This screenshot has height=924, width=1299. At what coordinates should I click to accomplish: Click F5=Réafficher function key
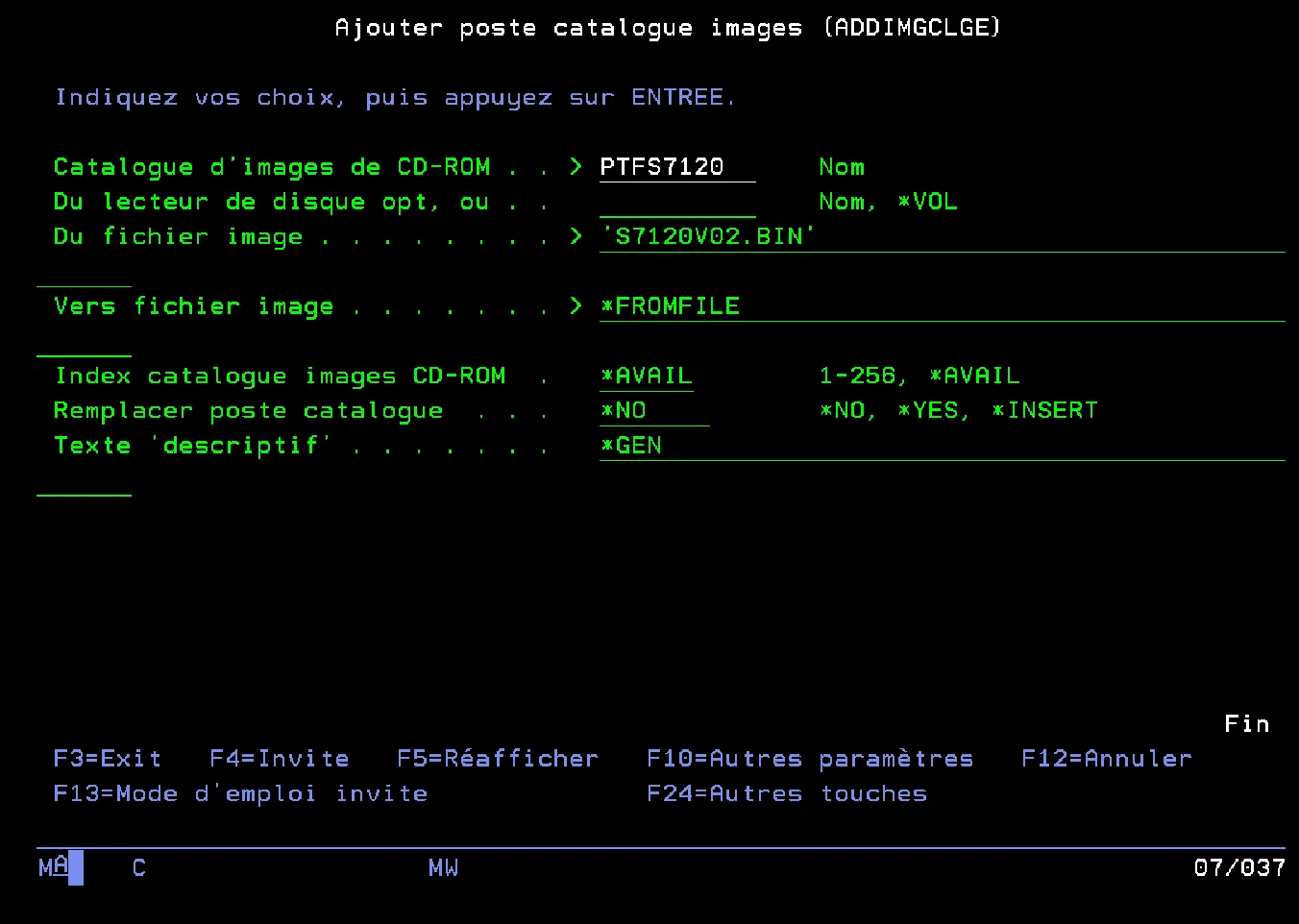click(x=498, y=759)
